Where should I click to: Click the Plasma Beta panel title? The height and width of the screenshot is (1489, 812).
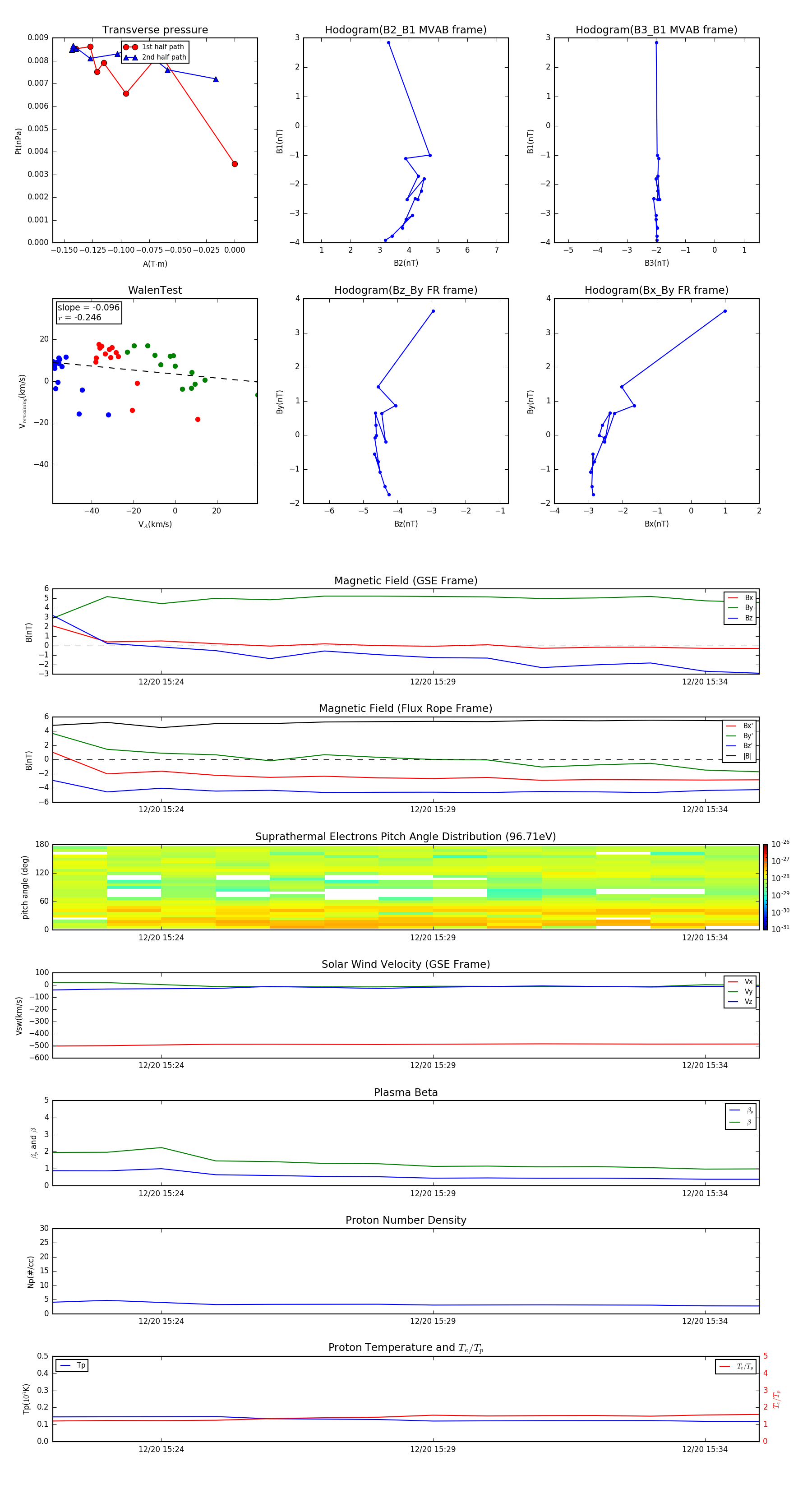(x=406, y=1092)
